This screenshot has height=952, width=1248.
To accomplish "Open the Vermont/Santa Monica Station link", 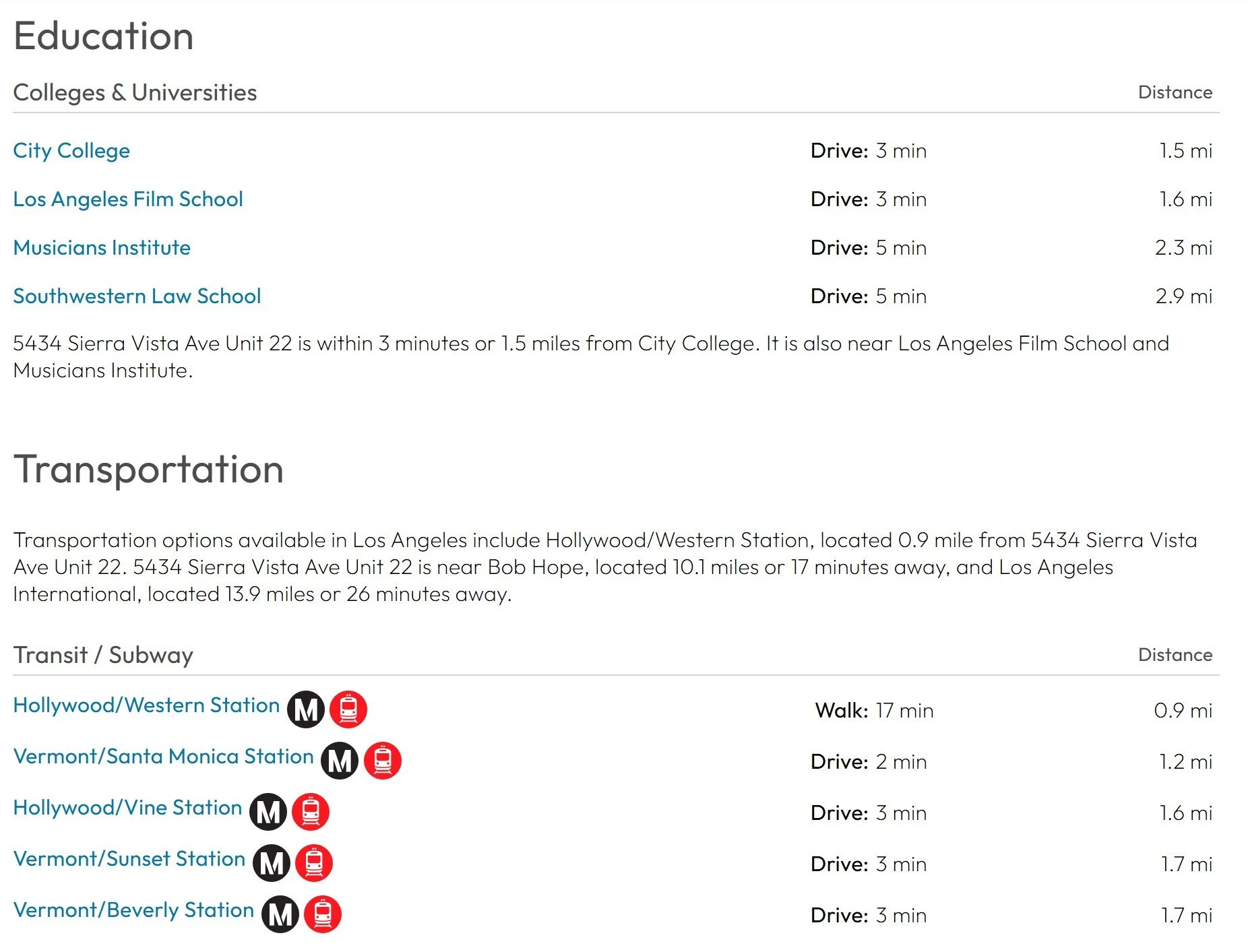I will (x=164, y=756).
